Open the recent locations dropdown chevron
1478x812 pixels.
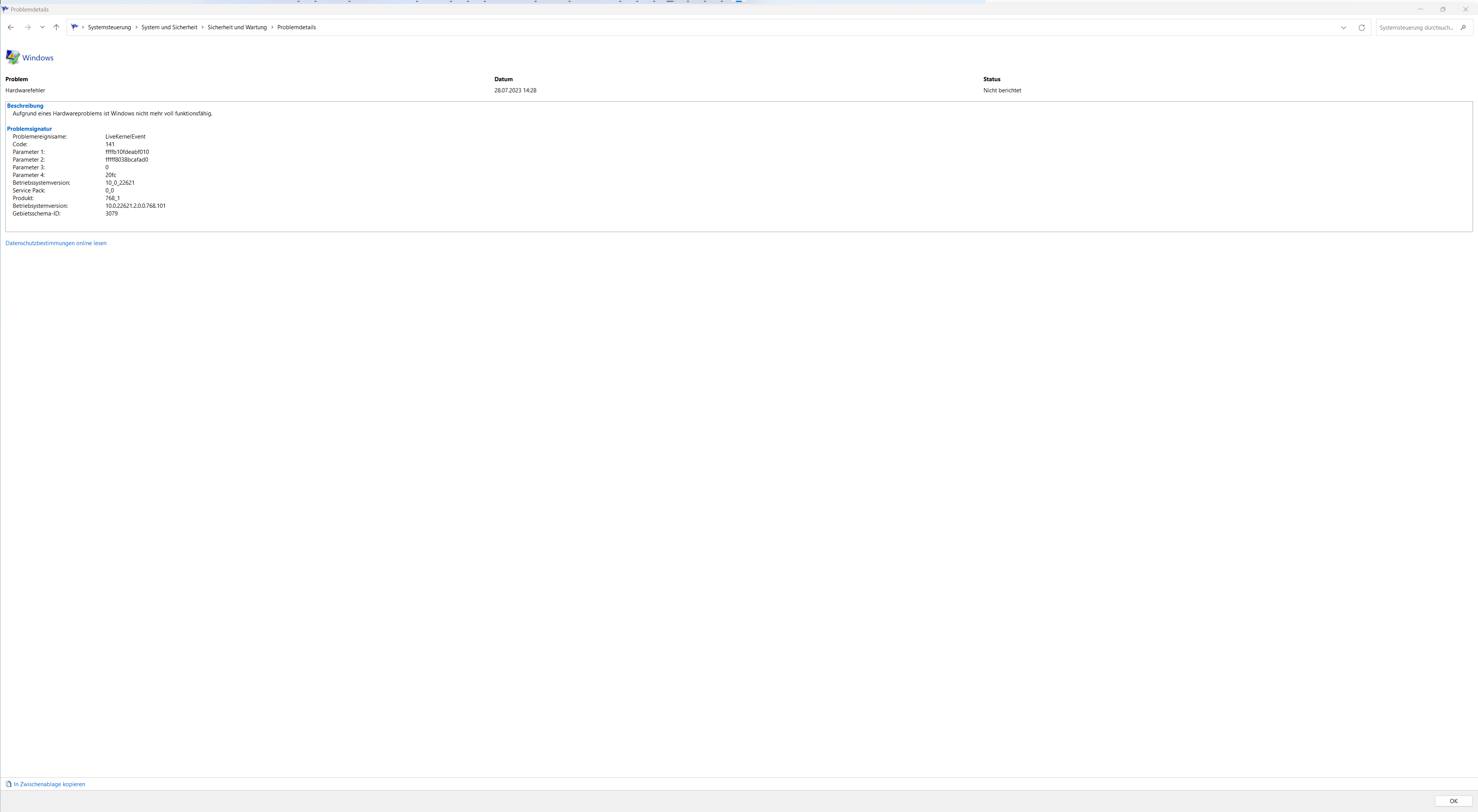pos(42,28)
